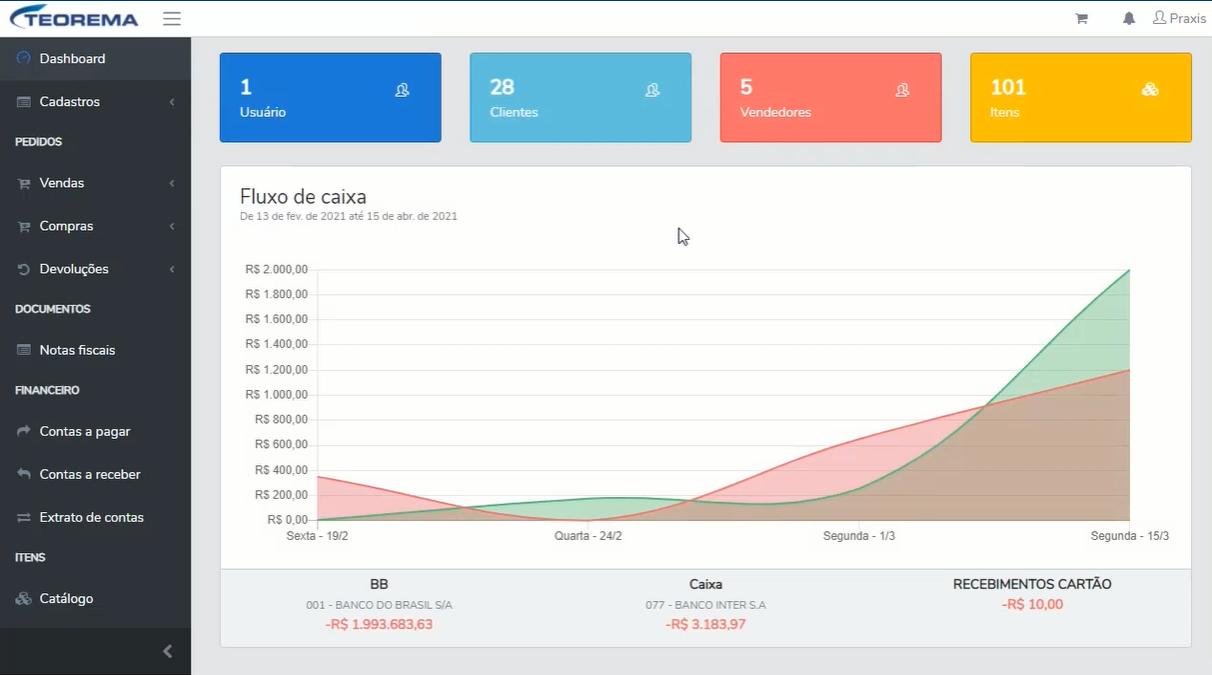
Task: Go to Dashboard menu item
Action: [95, 59]
